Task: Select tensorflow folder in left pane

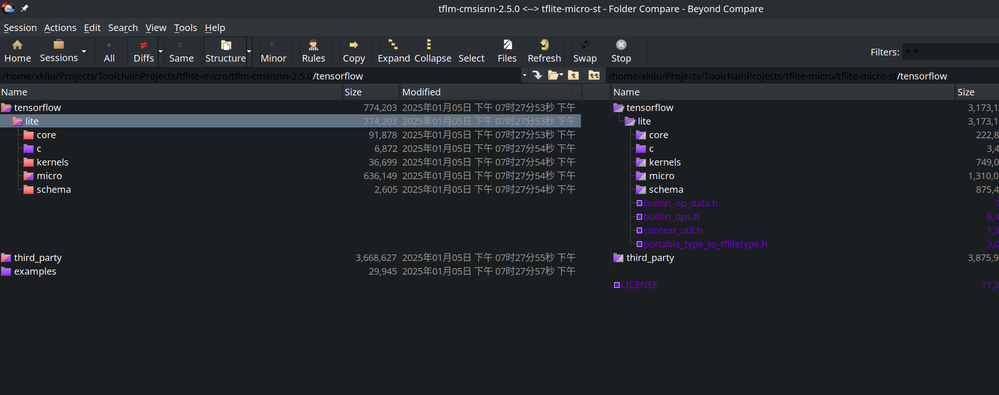Action: point(38,108)
